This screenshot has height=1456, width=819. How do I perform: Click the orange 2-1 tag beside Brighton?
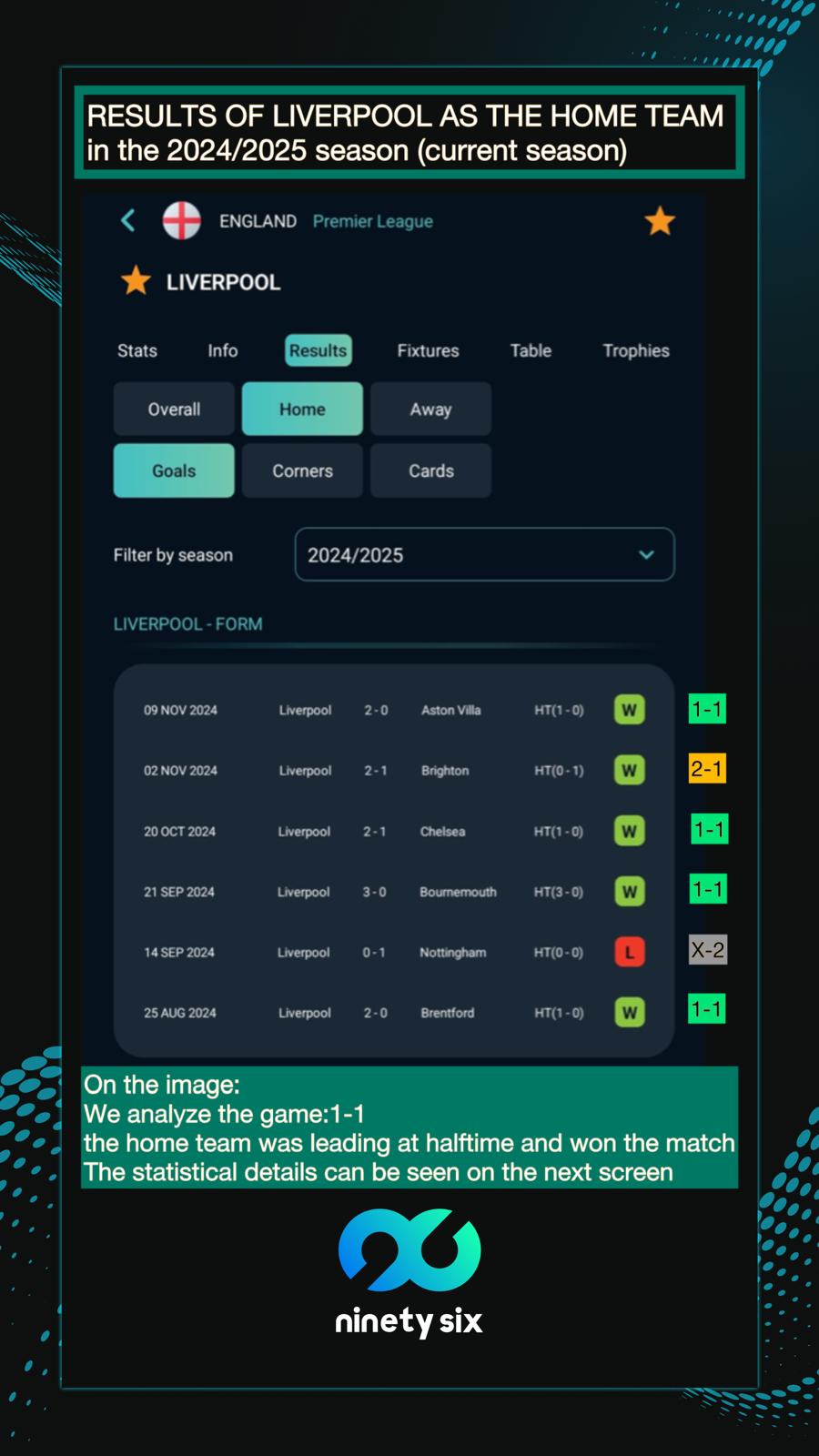706,769
